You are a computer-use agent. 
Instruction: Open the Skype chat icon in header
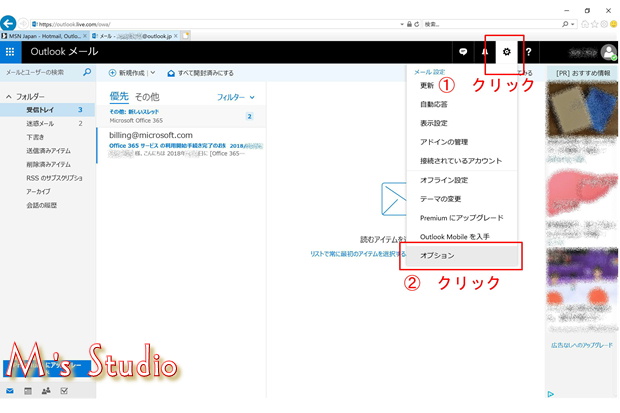[463, 52]
